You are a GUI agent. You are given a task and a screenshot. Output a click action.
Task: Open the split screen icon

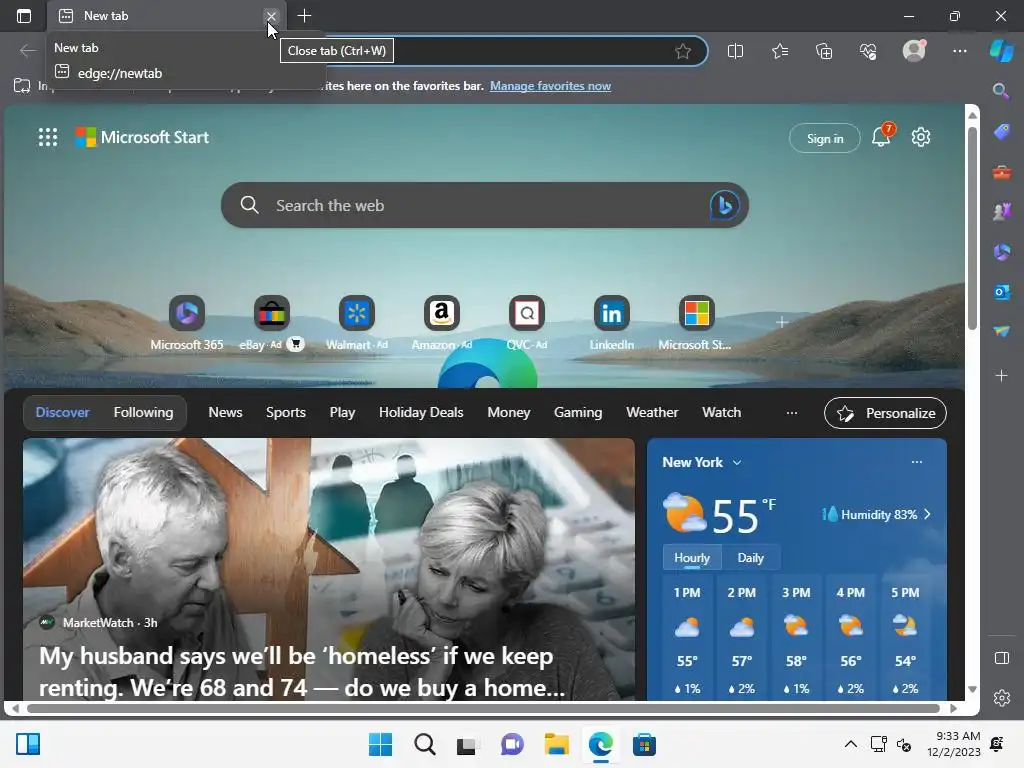[735, 51]
